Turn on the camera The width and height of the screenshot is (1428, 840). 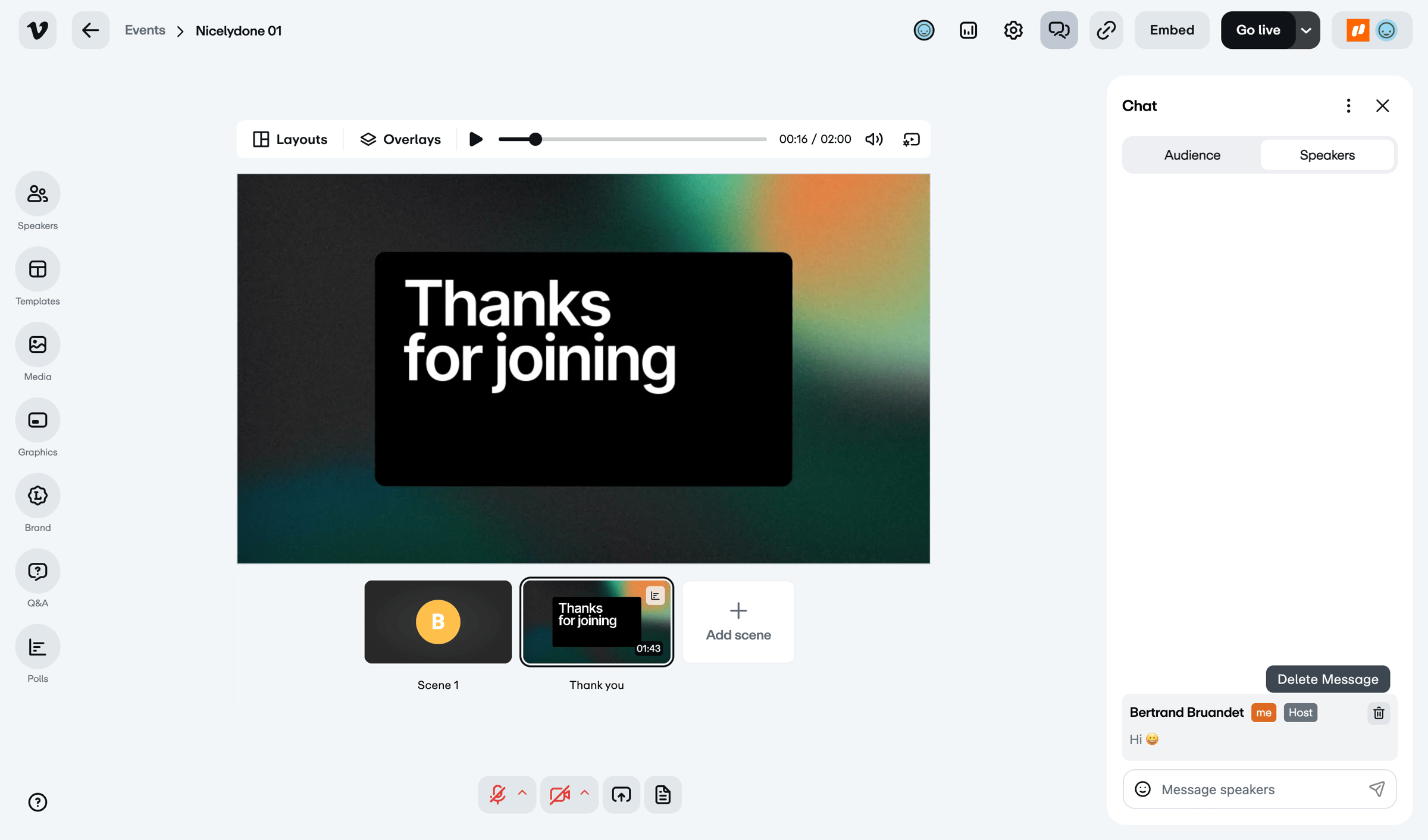[560, 795]
